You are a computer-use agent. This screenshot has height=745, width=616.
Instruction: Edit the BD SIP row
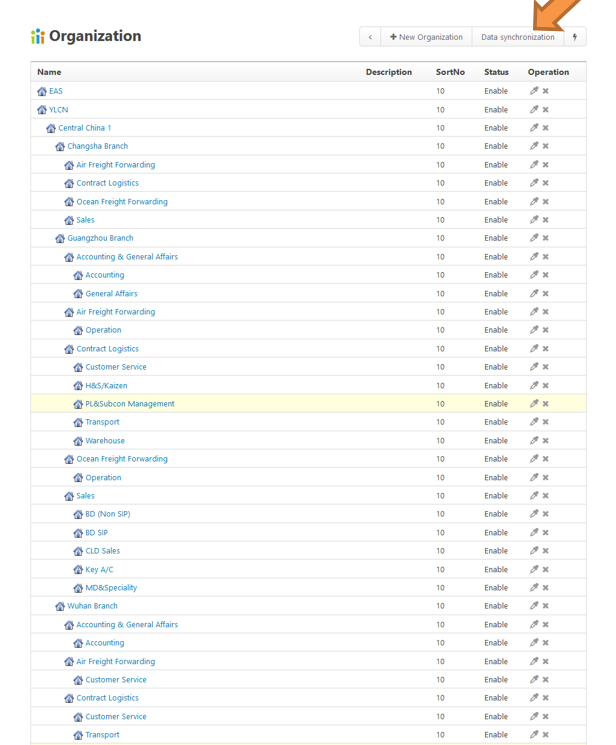coord(534,532)
